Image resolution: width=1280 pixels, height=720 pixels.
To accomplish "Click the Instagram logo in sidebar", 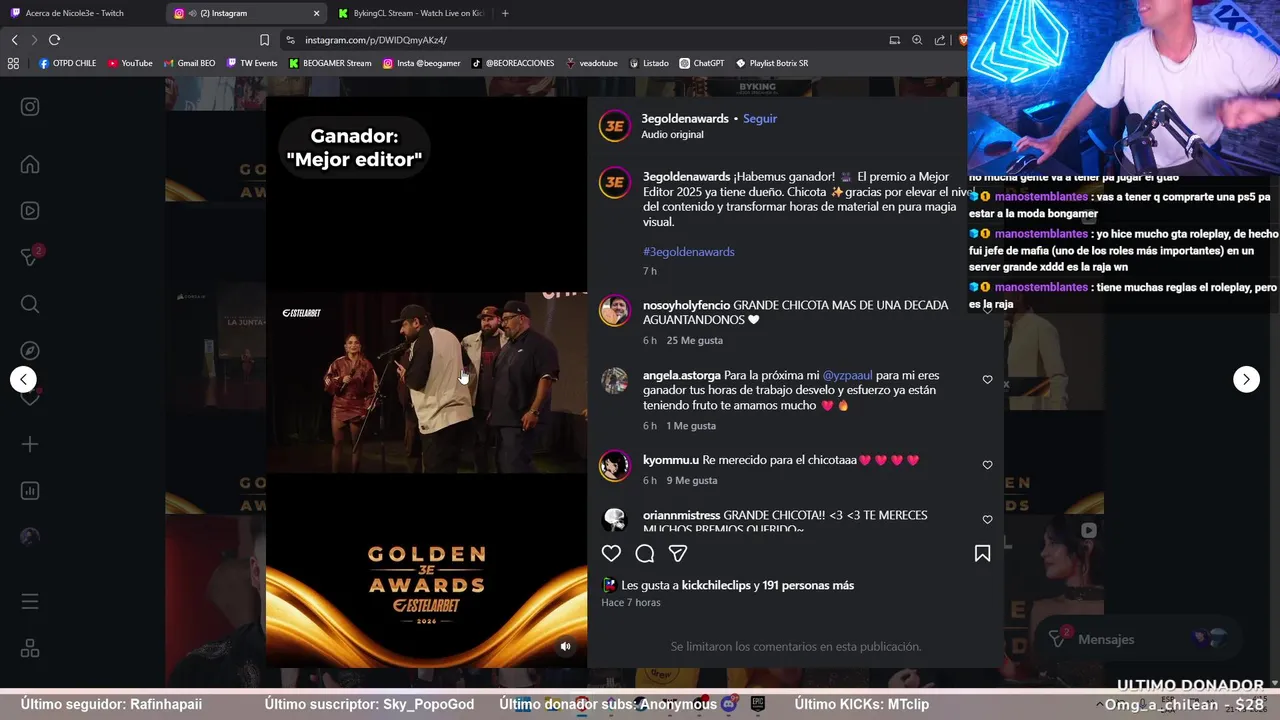I will pyautogui.click(x=30, y=107).
